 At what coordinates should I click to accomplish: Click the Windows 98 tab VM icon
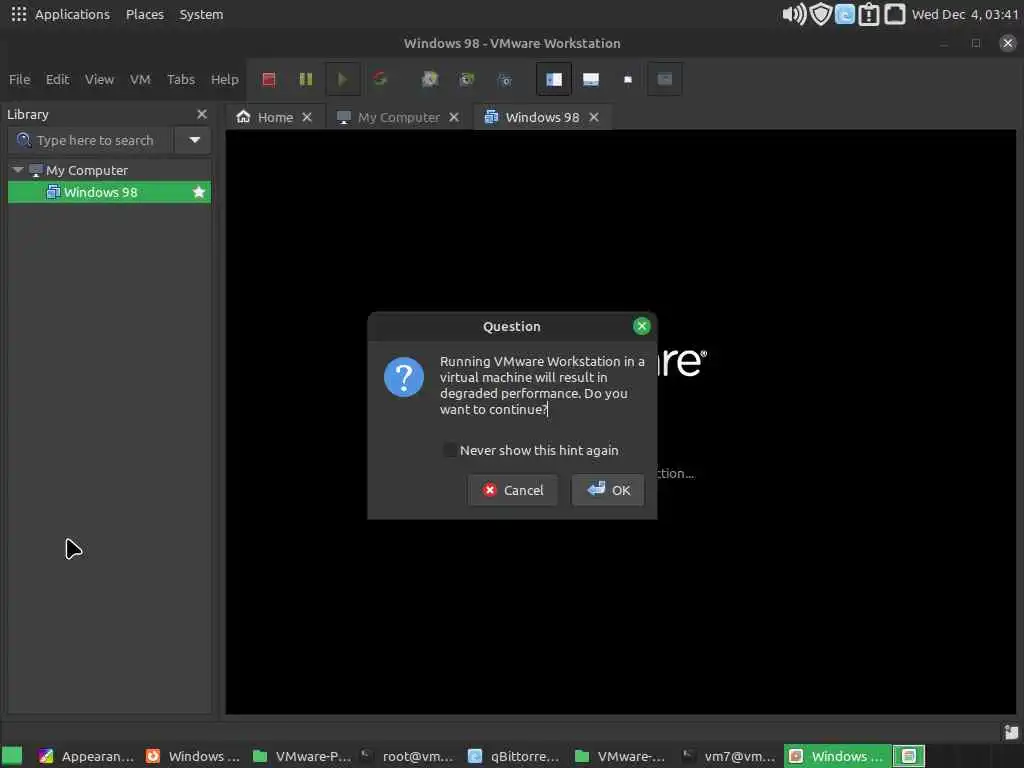point(491,117)
